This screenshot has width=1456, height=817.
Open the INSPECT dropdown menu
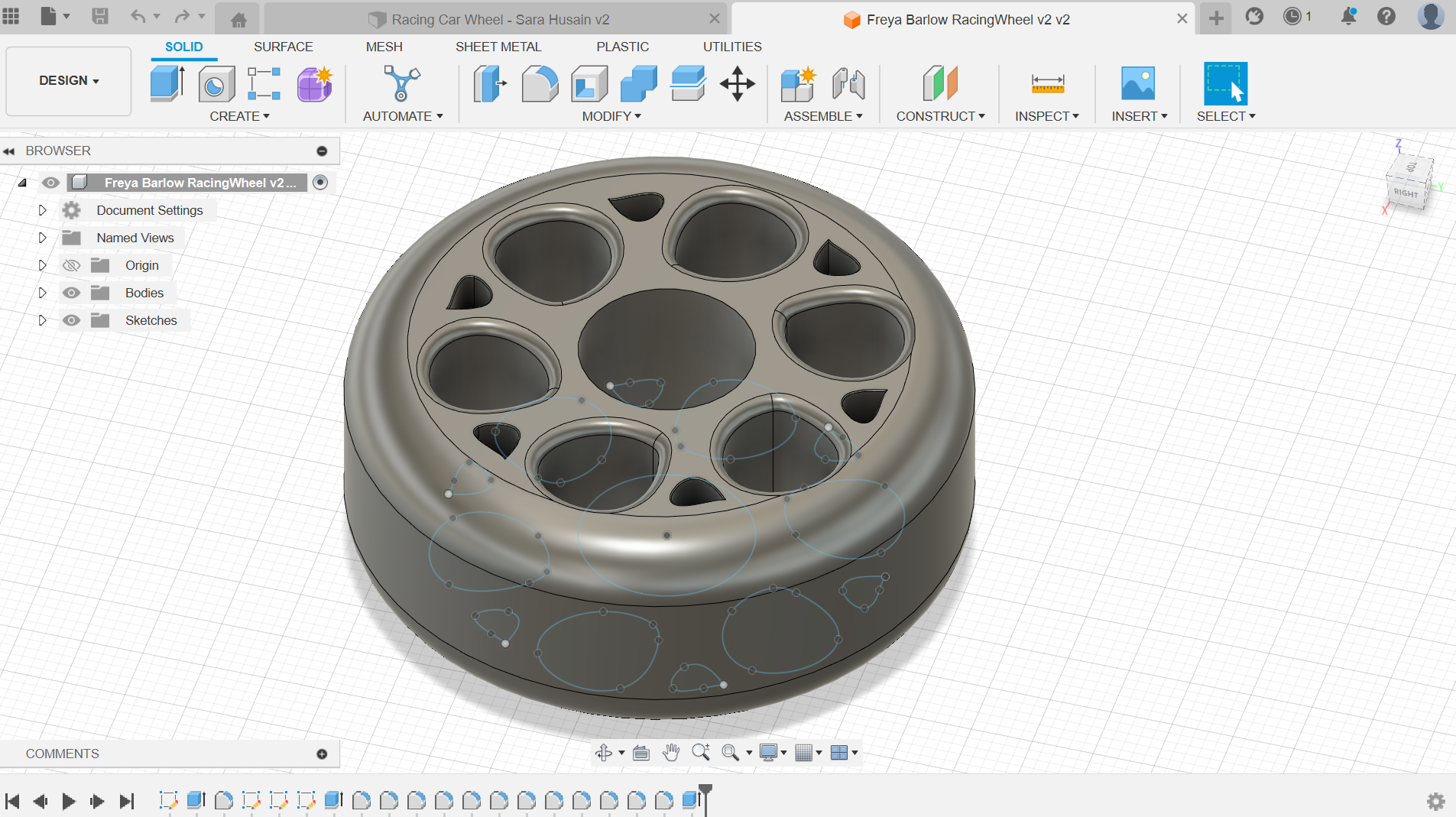(1047, 116)
